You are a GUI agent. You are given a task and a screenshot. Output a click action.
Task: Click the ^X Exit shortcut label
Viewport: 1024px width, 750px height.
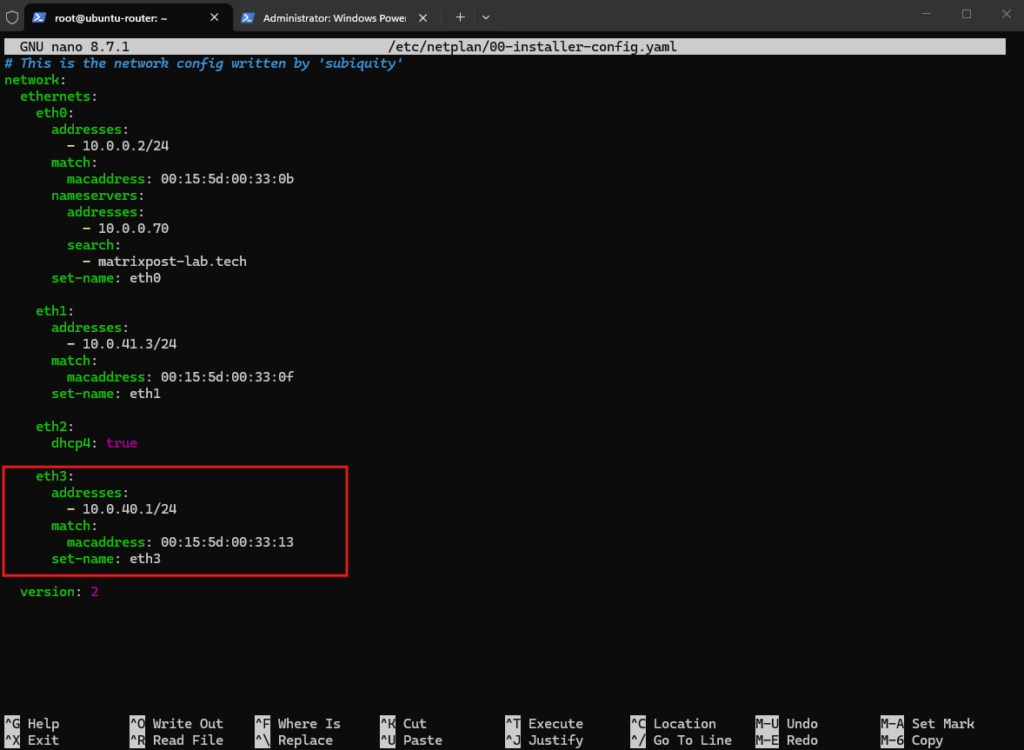[x=32, y=740]
